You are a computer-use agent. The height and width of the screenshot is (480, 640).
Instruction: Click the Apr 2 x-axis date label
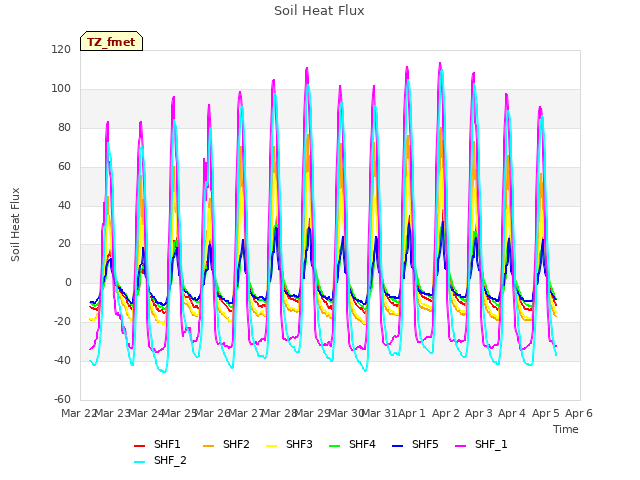click(446, 413)
